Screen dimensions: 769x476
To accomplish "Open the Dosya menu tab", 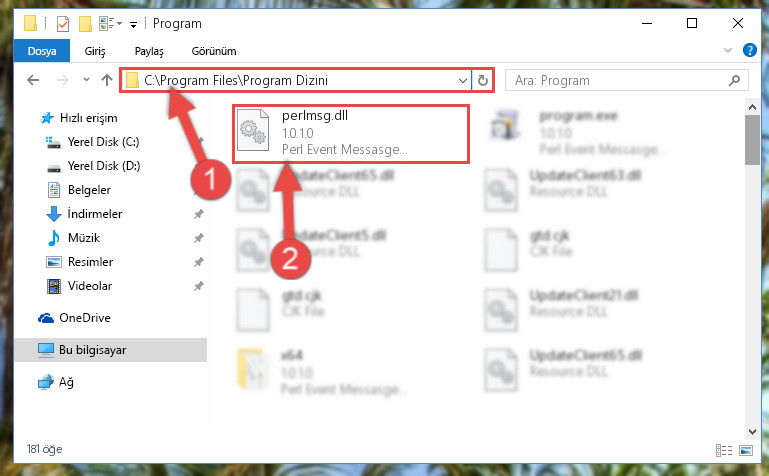I will (x=42, y=51).
